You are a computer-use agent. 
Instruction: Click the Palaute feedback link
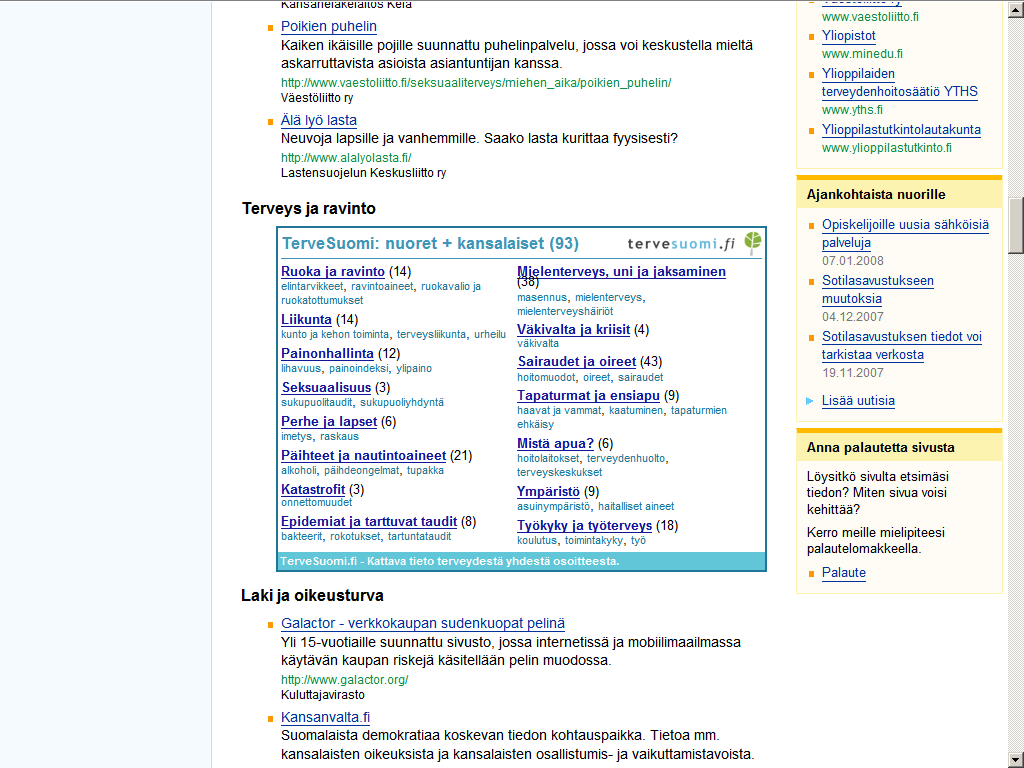pyautogui.click(x=844, y=573)
